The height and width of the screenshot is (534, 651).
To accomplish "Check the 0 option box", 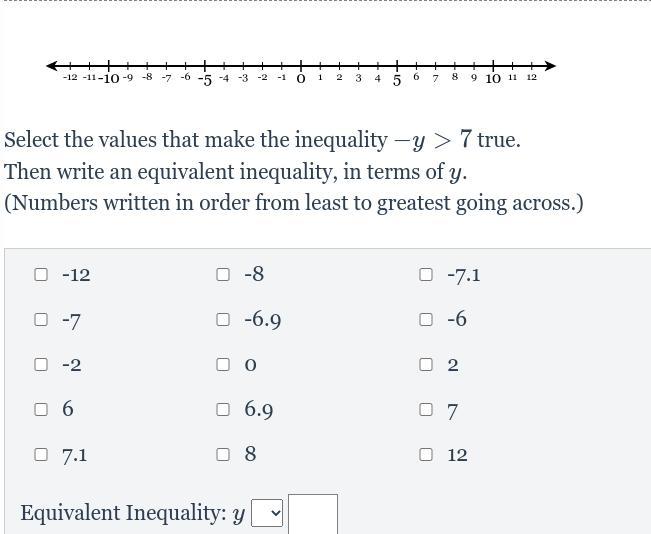I will [x=223, y=365].
